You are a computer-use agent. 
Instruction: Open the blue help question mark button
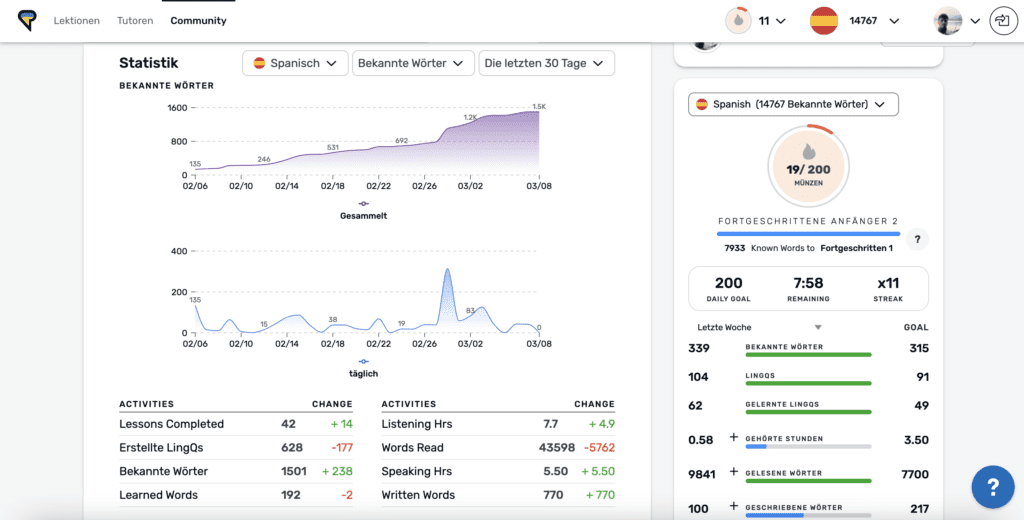click(992, 487)
